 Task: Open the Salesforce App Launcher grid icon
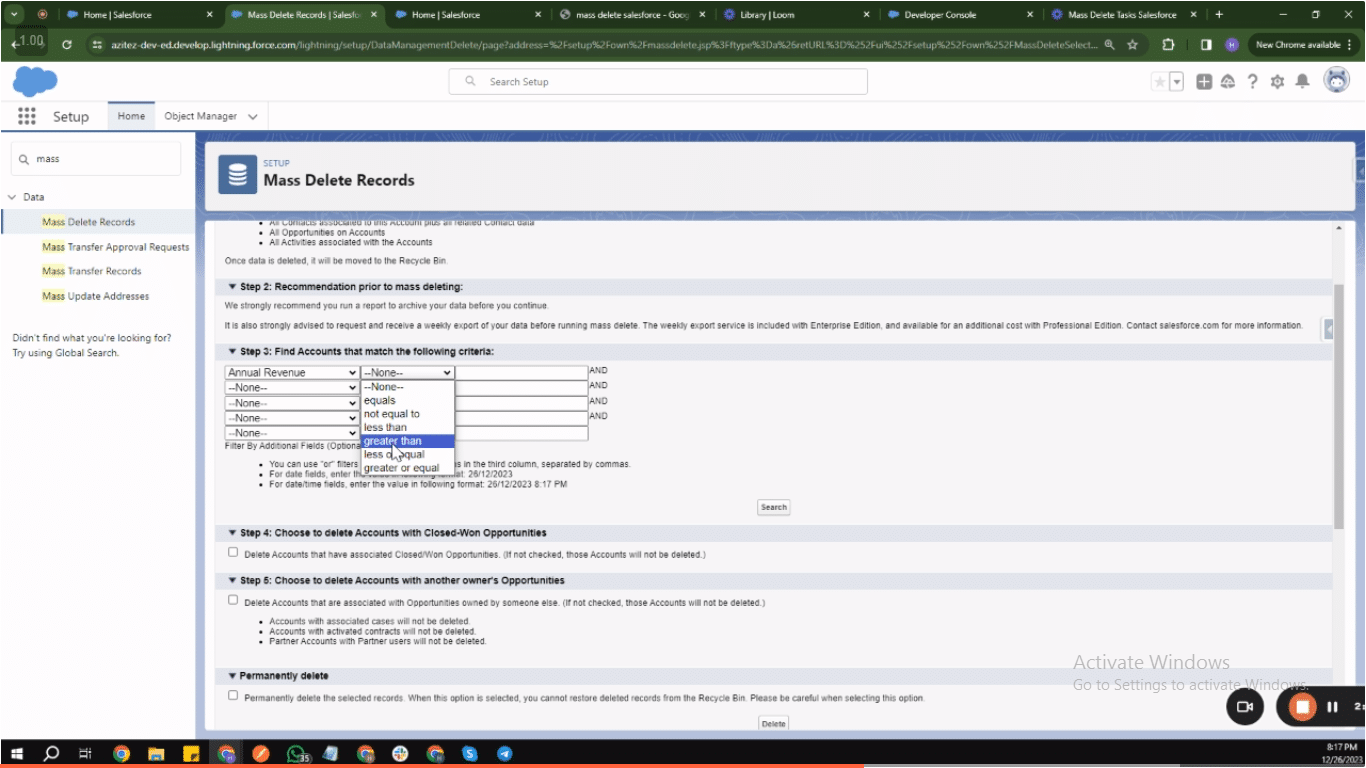pos(27,116)
